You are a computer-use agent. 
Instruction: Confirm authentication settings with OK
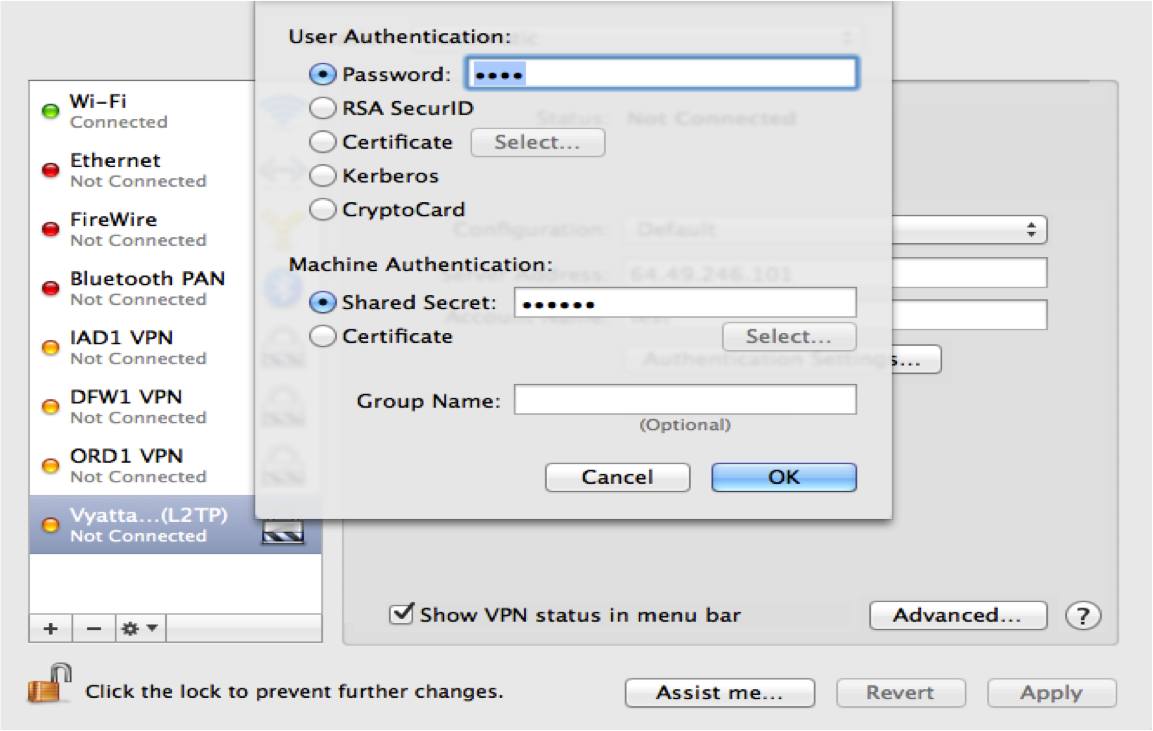784,477
